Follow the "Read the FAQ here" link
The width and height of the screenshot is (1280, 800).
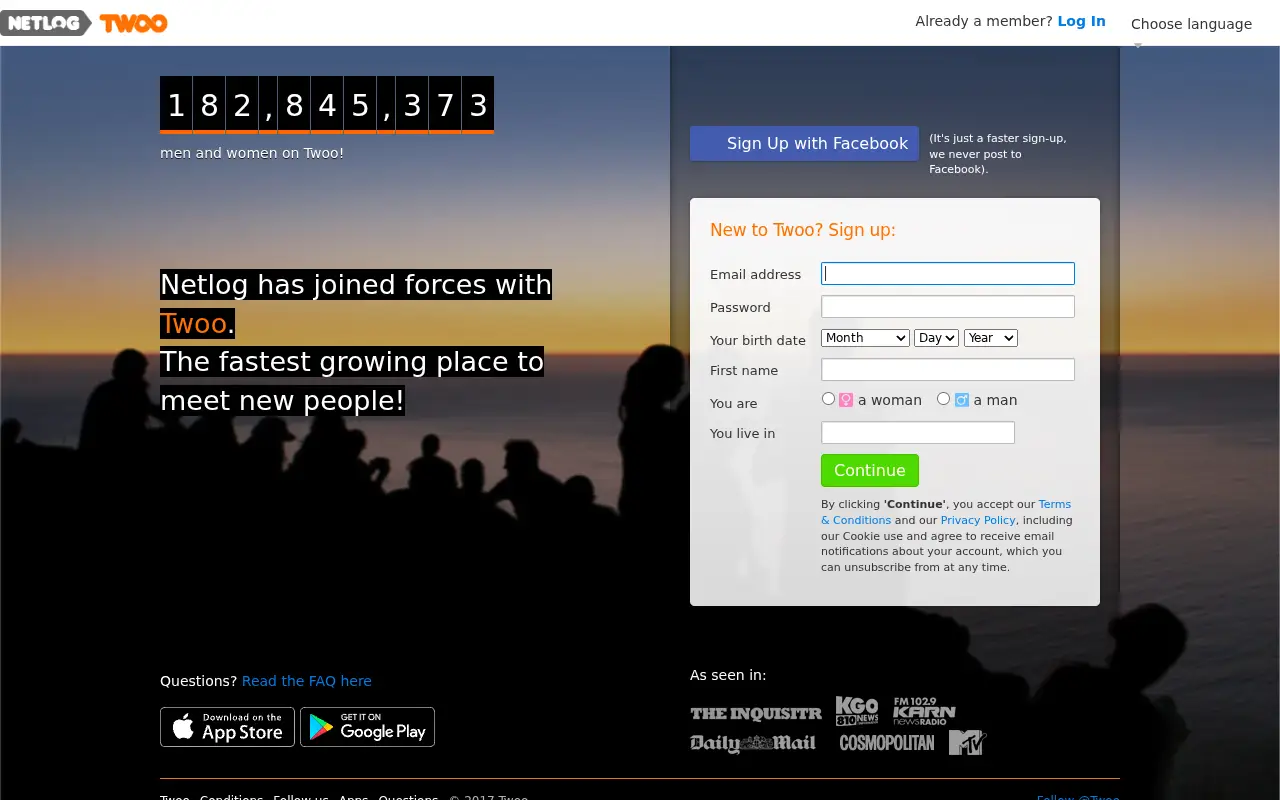[x=307, y=681]
